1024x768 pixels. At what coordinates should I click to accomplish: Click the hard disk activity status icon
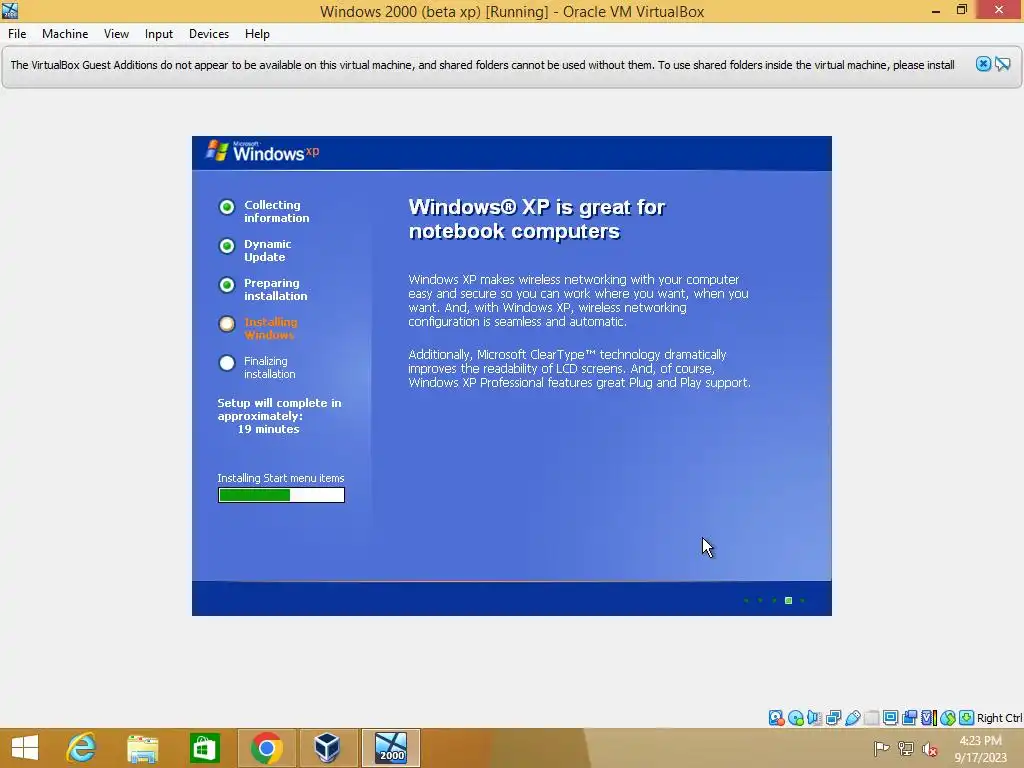pos(776,718)
